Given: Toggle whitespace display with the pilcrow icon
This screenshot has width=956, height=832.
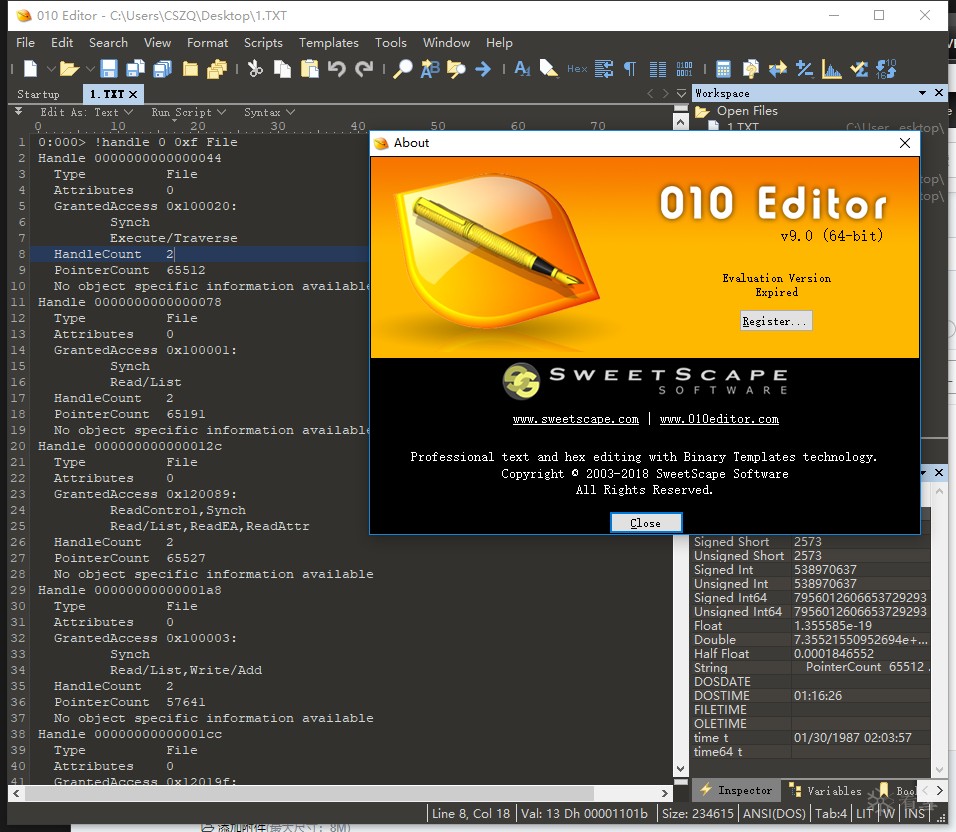Looking at the screenshot, I should point(630,69).
